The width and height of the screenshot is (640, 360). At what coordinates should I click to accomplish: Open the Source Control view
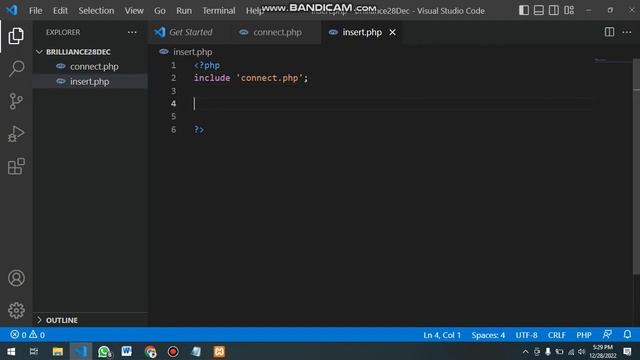coord(16,101)
